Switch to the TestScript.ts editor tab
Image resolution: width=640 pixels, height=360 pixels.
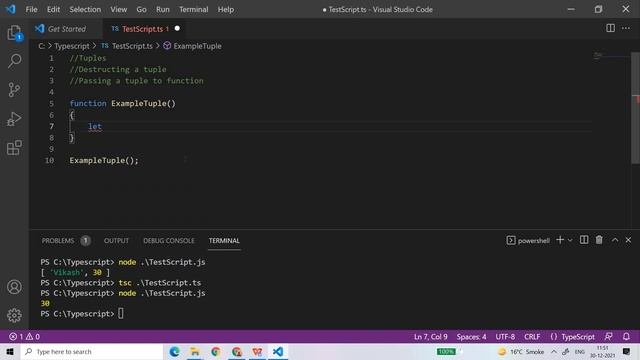click(145, 29)
